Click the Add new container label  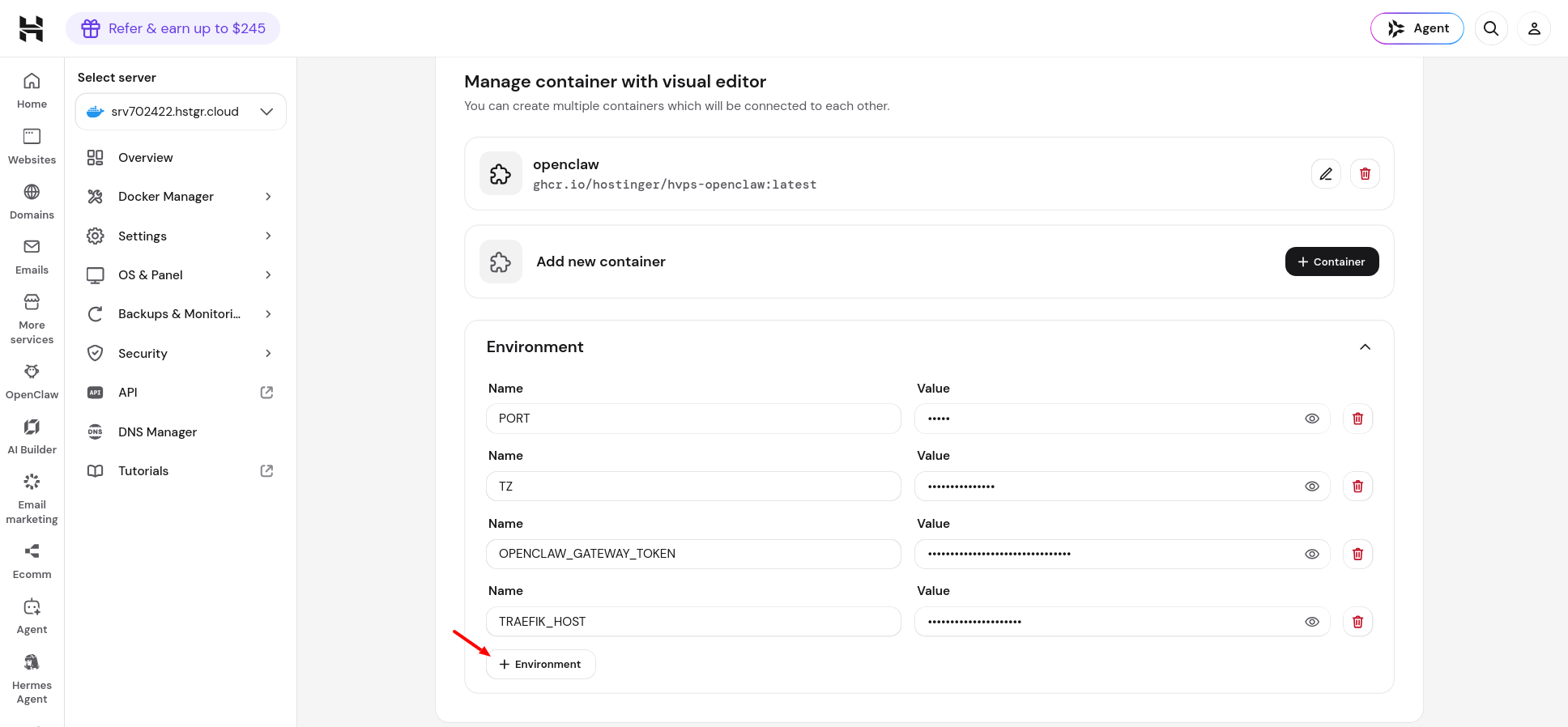601,261
